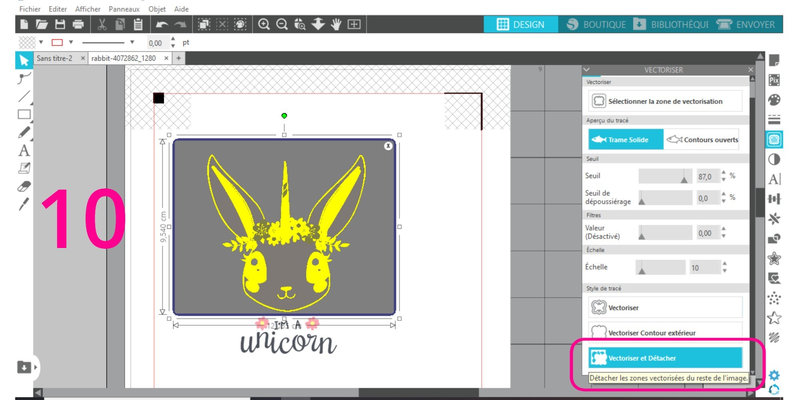Viewport: 800px width, 400px height.
Task: Open the Trace panel icon in right sidebar
Action: pos(773,139)
